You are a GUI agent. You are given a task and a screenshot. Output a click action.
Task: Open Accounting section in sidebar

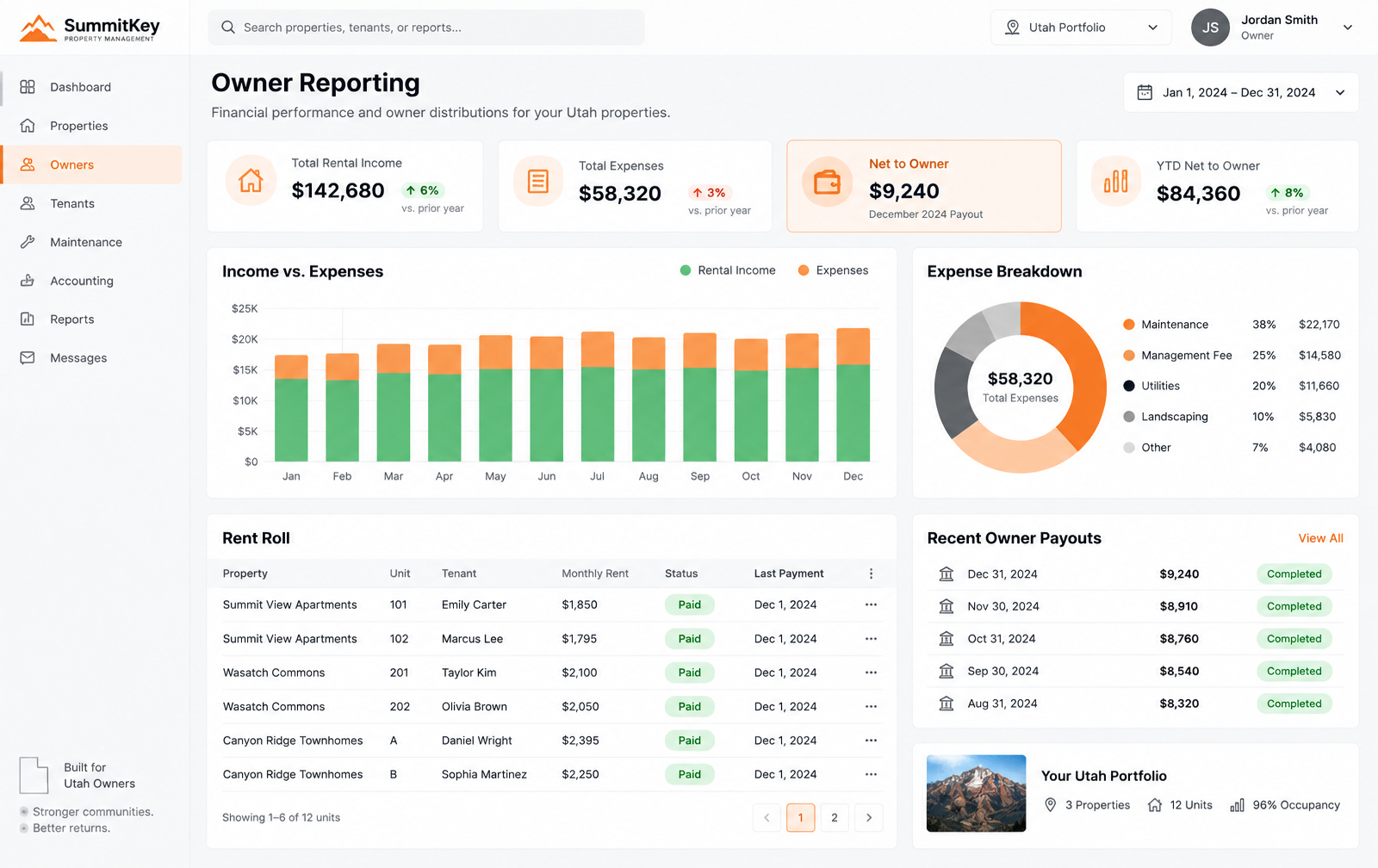coord(91,281)
